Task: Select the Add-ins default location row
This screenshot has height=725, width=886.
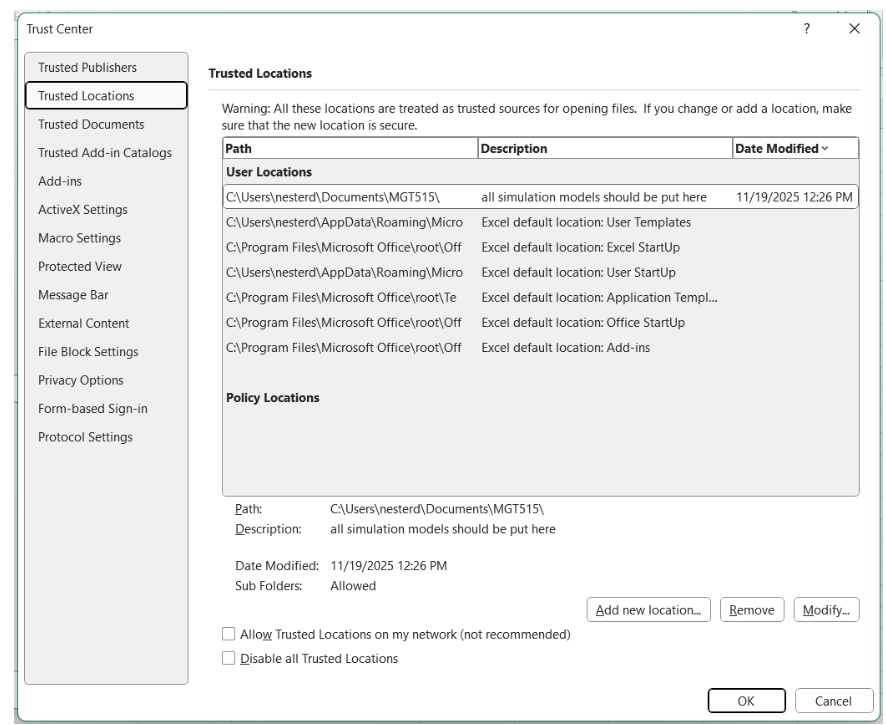Action: pos(541,348)
